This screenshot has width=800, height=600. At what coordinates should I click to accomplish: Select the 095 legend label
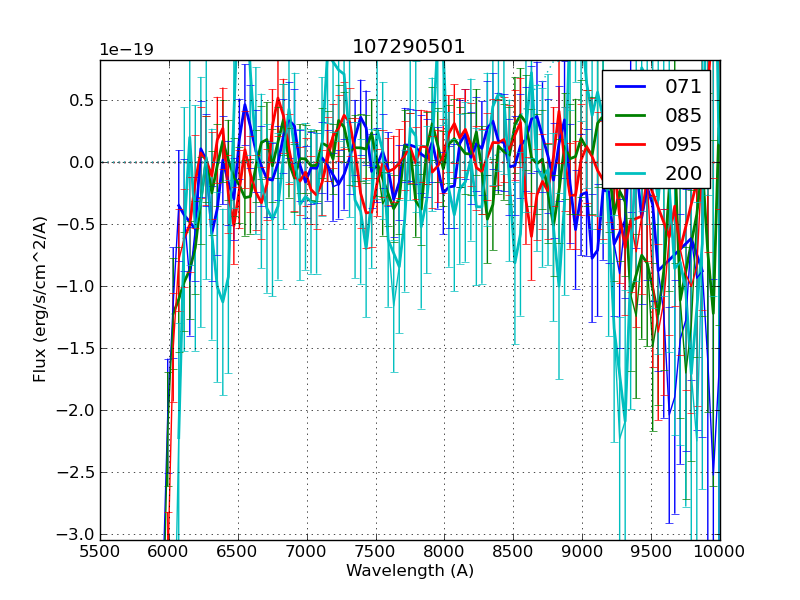[683, 144]
